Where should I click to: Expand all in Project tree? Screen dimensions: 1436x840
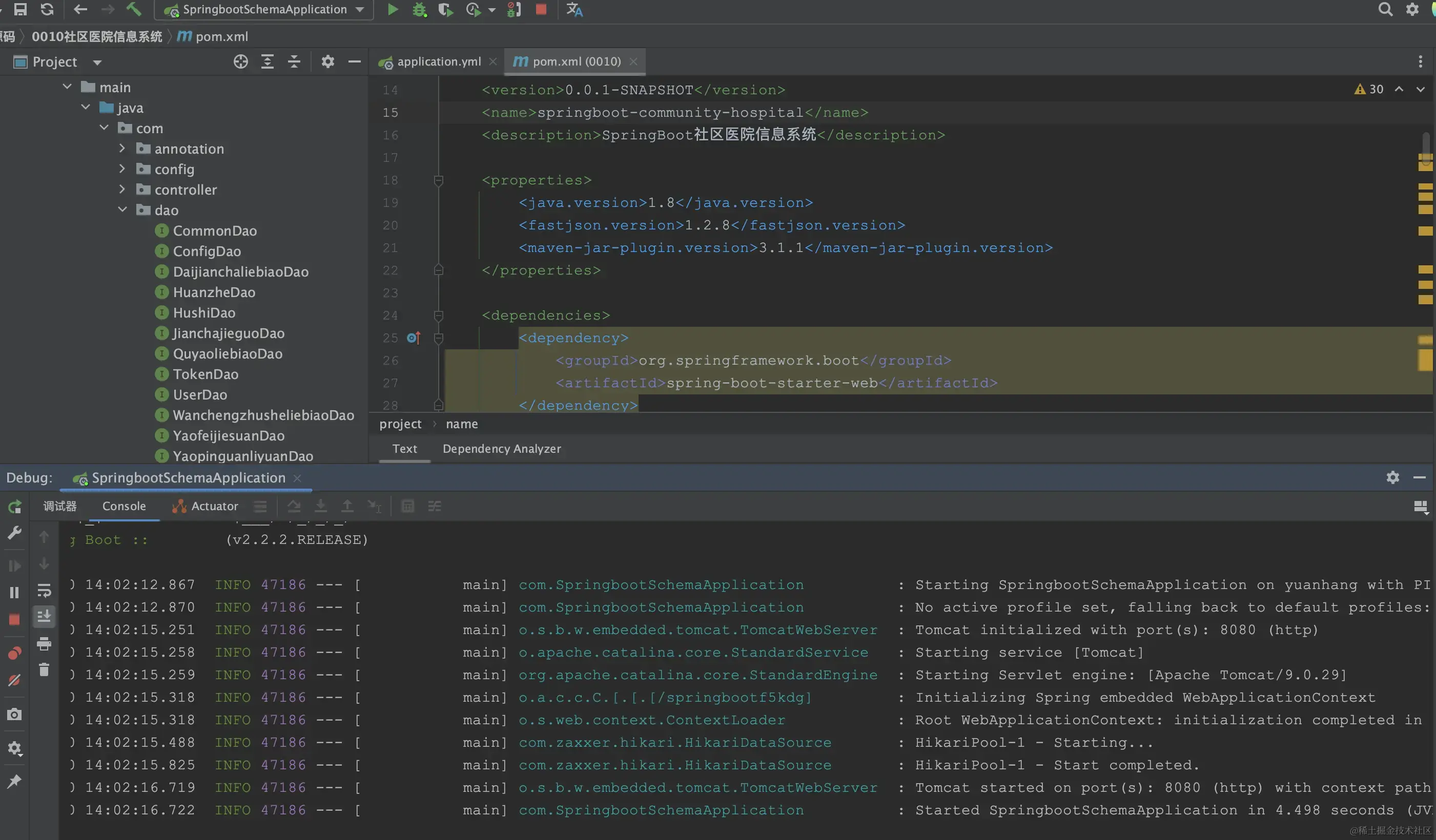267,61
